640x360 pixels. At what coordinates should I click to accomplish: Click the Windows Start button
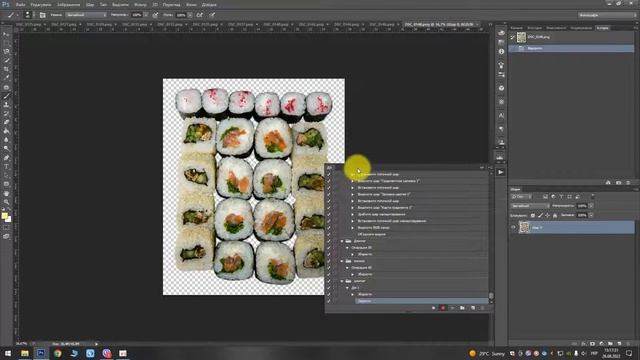(x=8, y=353)
